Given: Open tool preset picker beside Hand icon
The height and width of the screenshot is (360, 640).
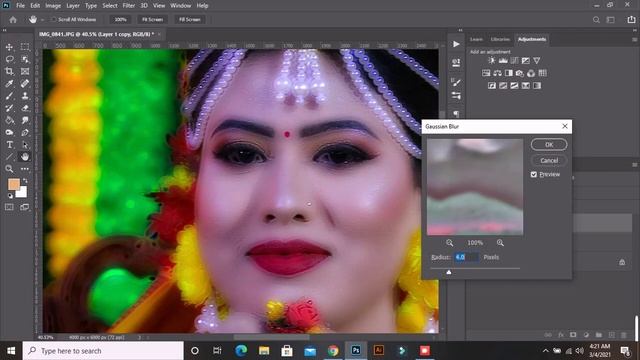Looking at the screenshot, I should (42, 20).
